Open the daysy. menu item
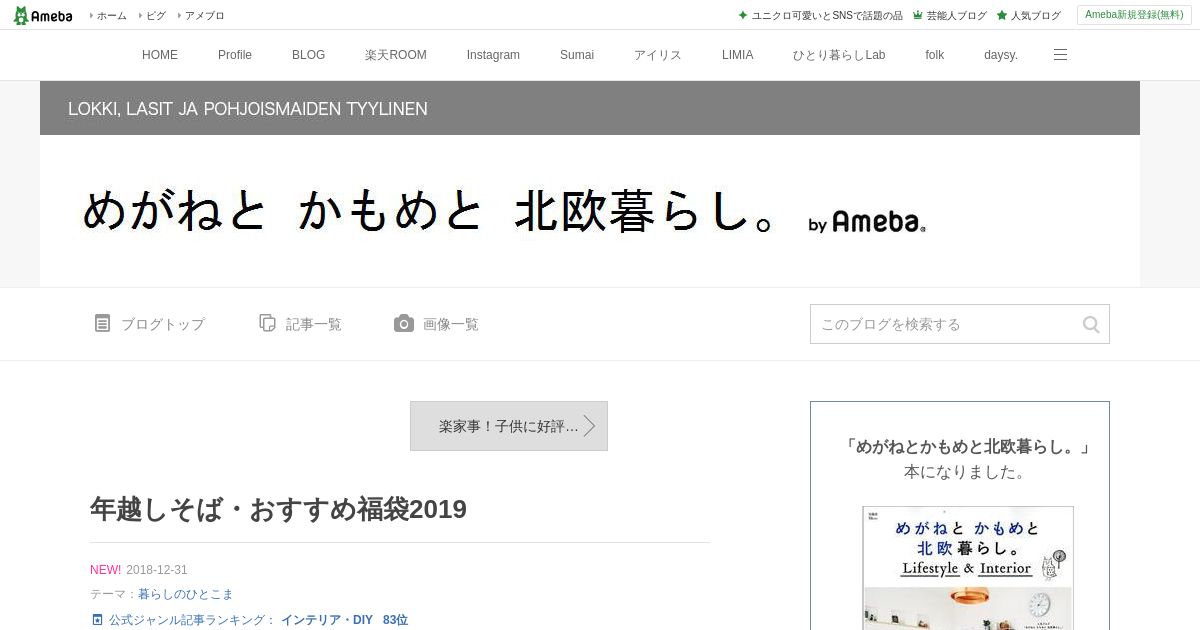The height and width of the screenshot is (630, 1200). click(1001, 55)
